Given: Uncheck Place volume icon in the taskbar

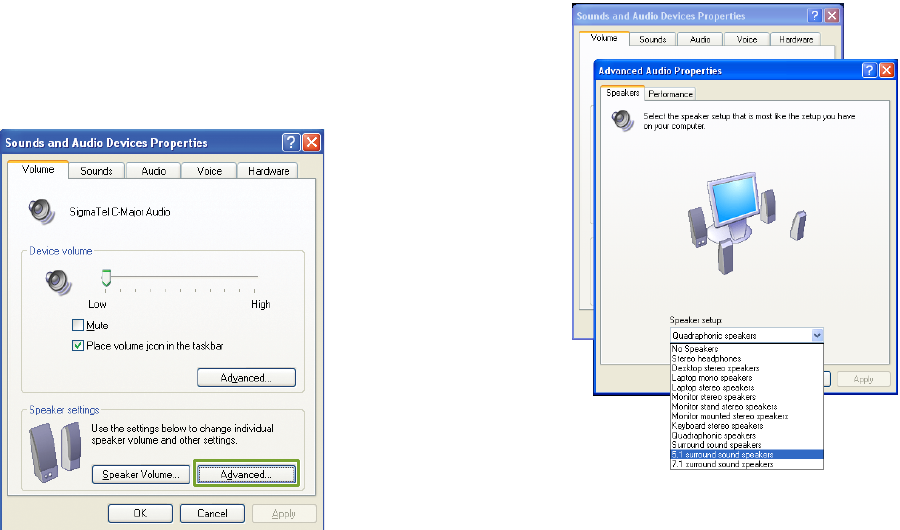Looking at the screenshot, I should [x=78, y=346].
